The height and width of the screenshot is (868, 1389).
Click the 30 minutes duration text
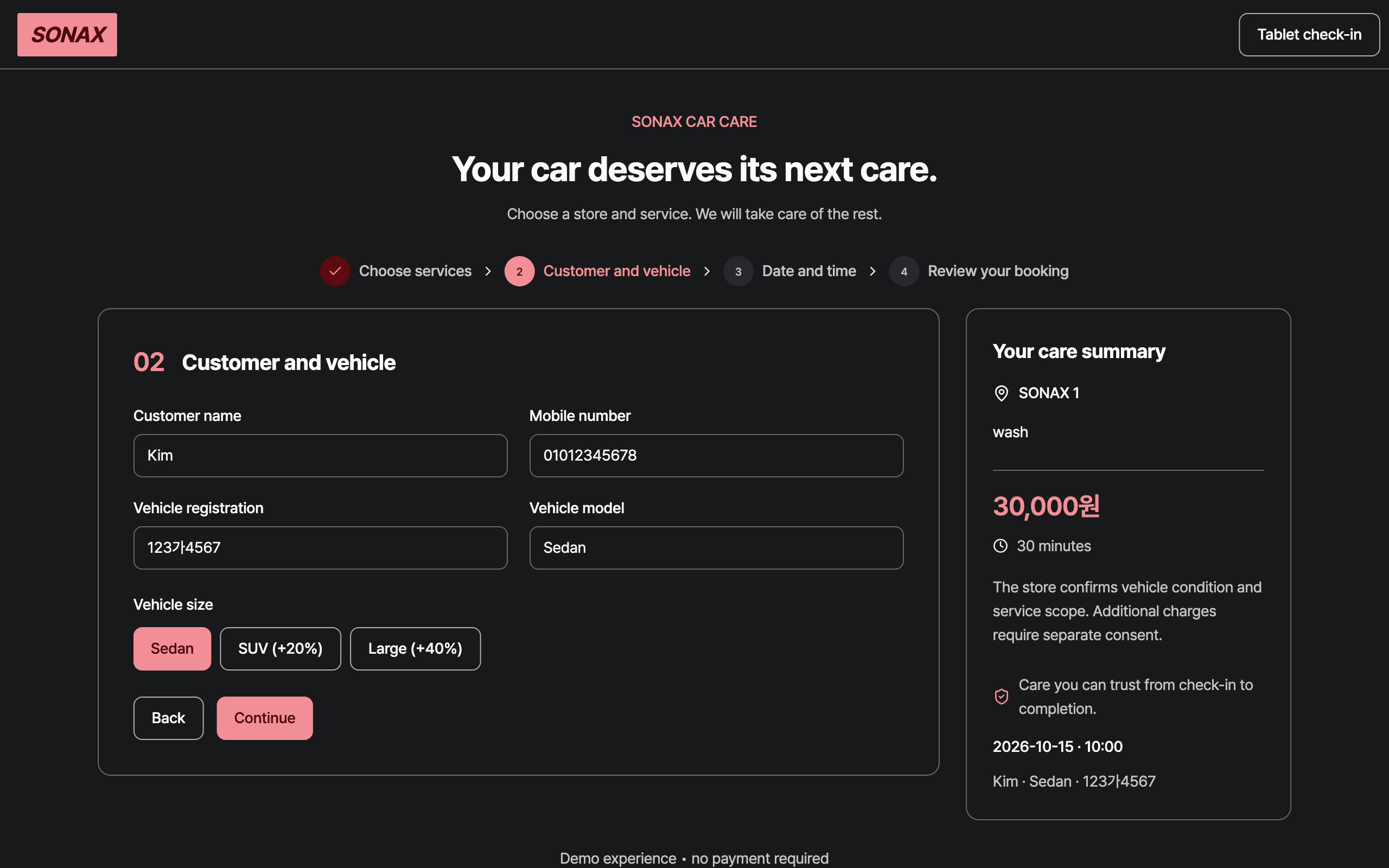[1054, 546]
